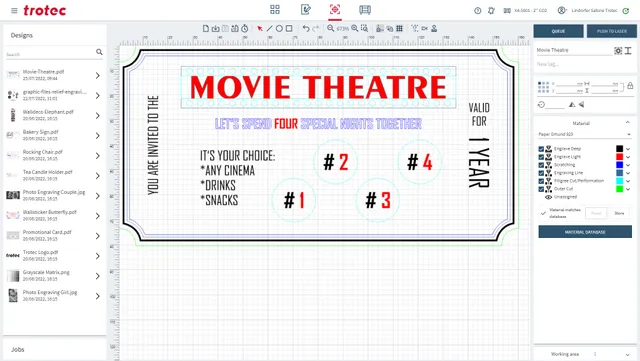The height and width of the screenshot is (361, 640).
Task: Open the Bakery Sign.pdf design arrow
Action: pyautogui.click(x=98, y=135)
